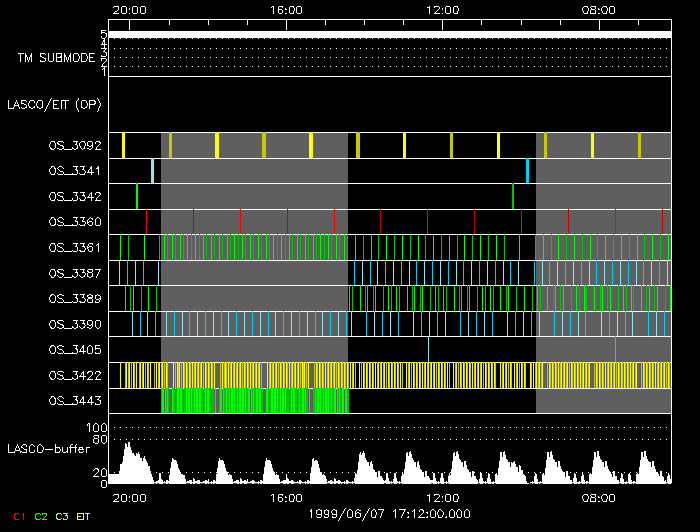Viewport: 700px width, 532px height.
Task: Click the 12:00 label on the top axis
Action: (443, 9)
